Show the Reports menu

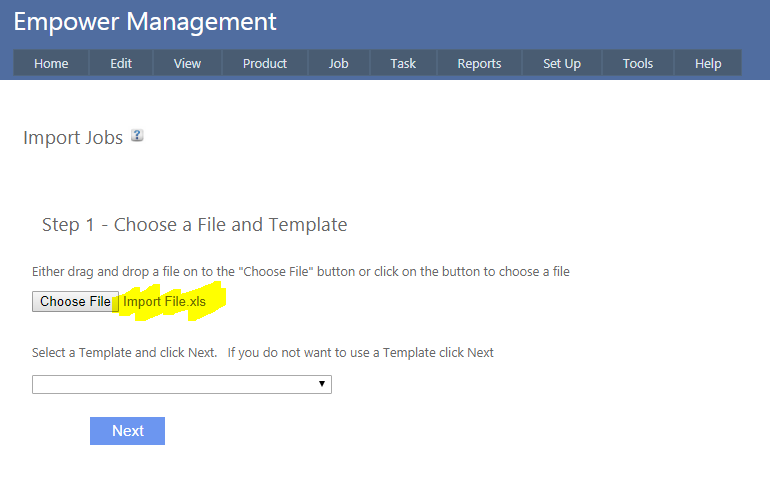(479, 63)
